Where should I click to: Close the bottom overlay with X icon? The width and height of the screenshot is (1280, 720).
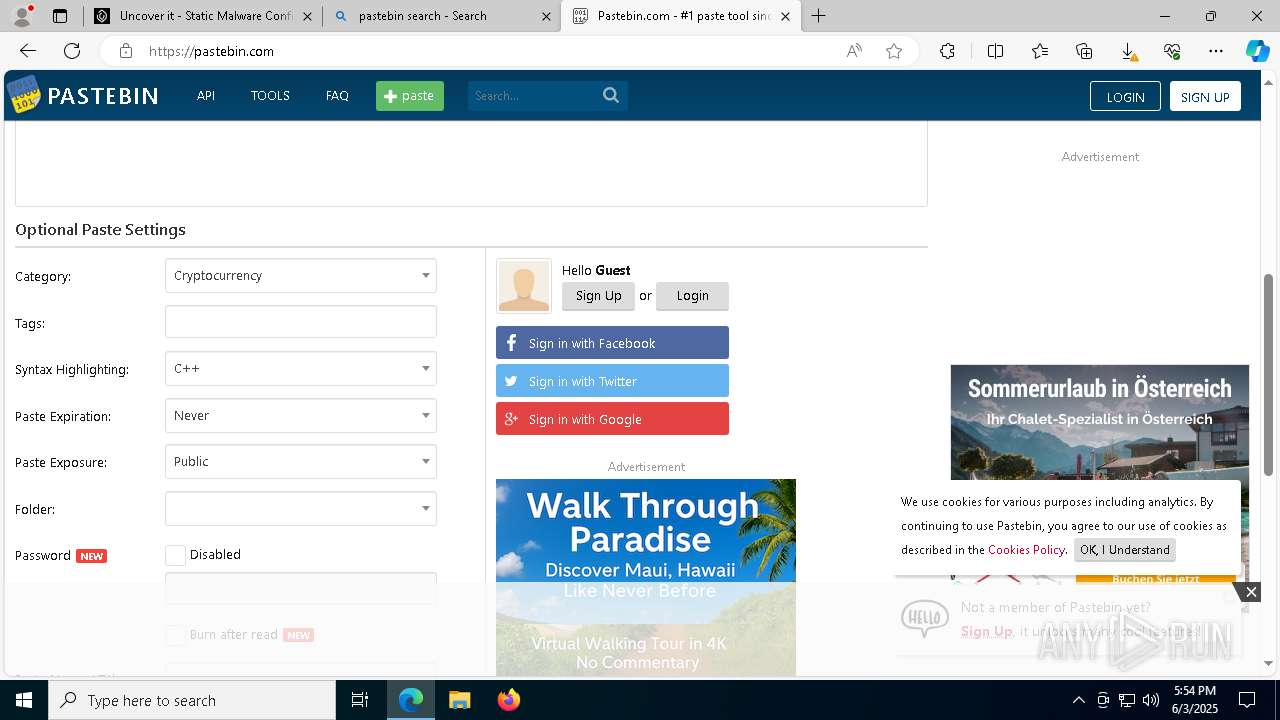pos(1251,592)
